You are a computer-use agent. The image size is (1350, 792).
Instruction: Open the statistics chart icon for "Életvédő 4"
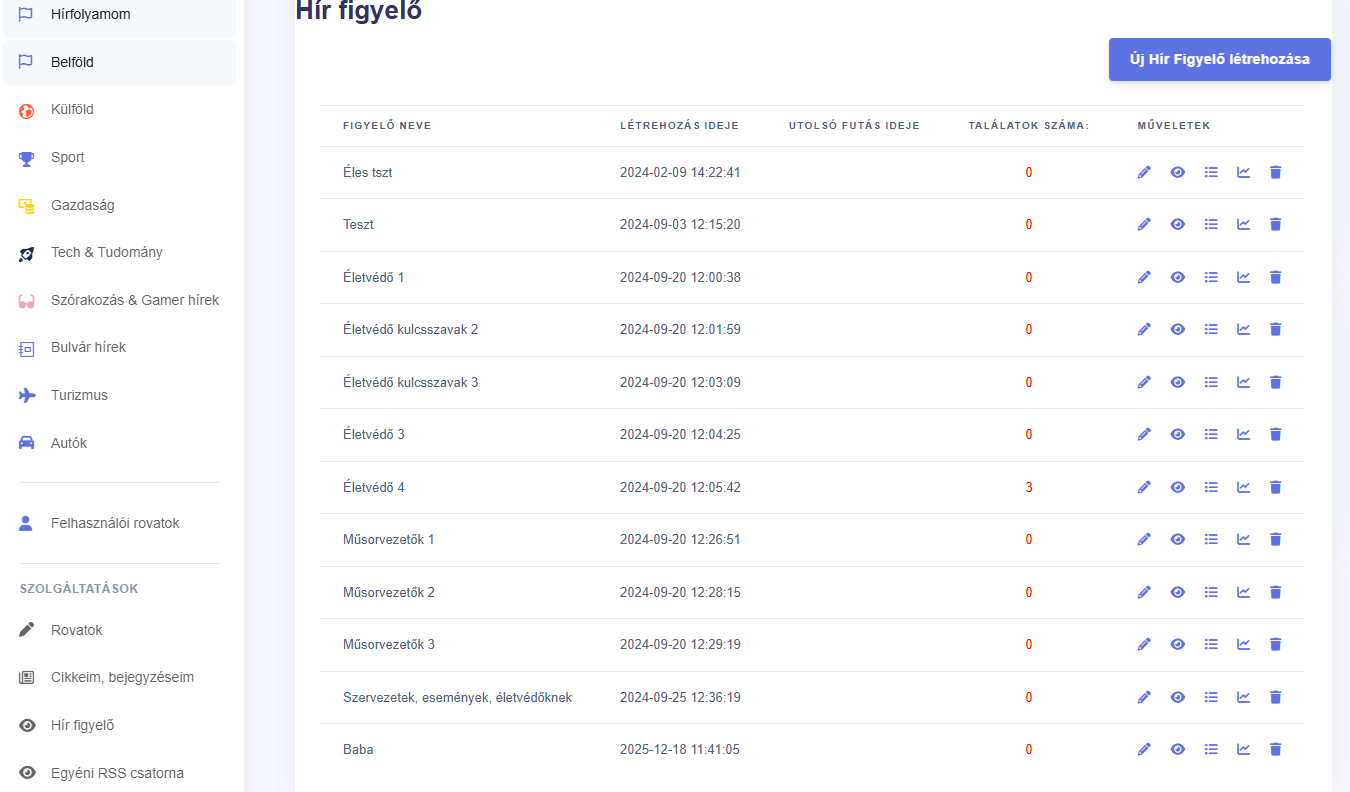pyautogui.click(x=1243, y=487)
